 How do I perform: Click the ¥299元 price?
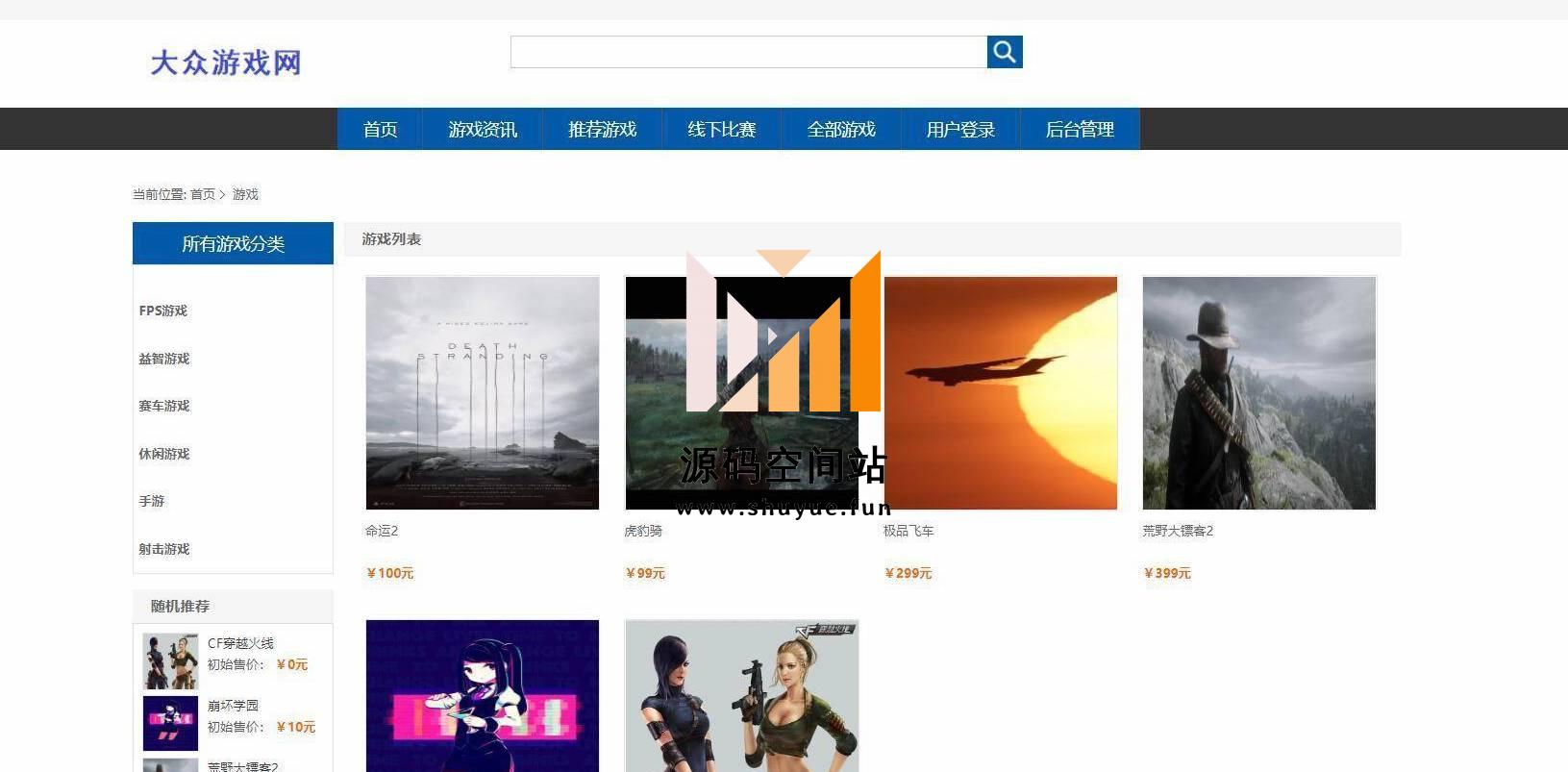click(908, 573)
